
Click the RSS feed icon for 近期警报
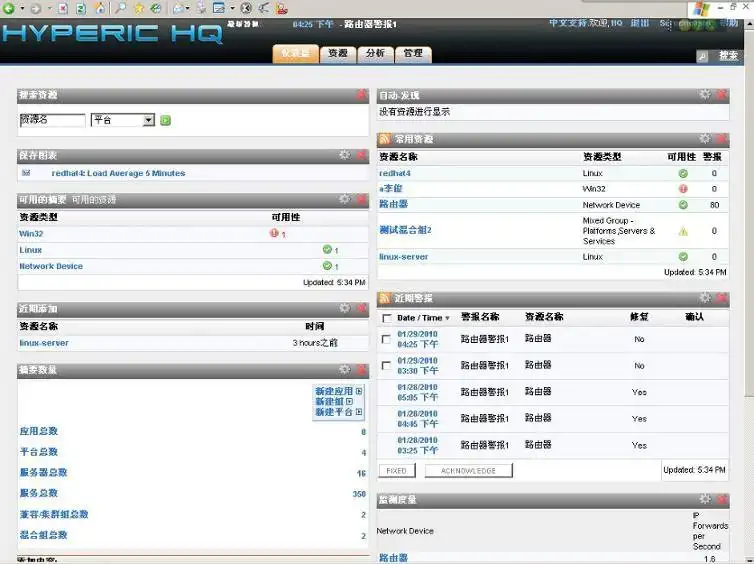[x=385, y=298]
